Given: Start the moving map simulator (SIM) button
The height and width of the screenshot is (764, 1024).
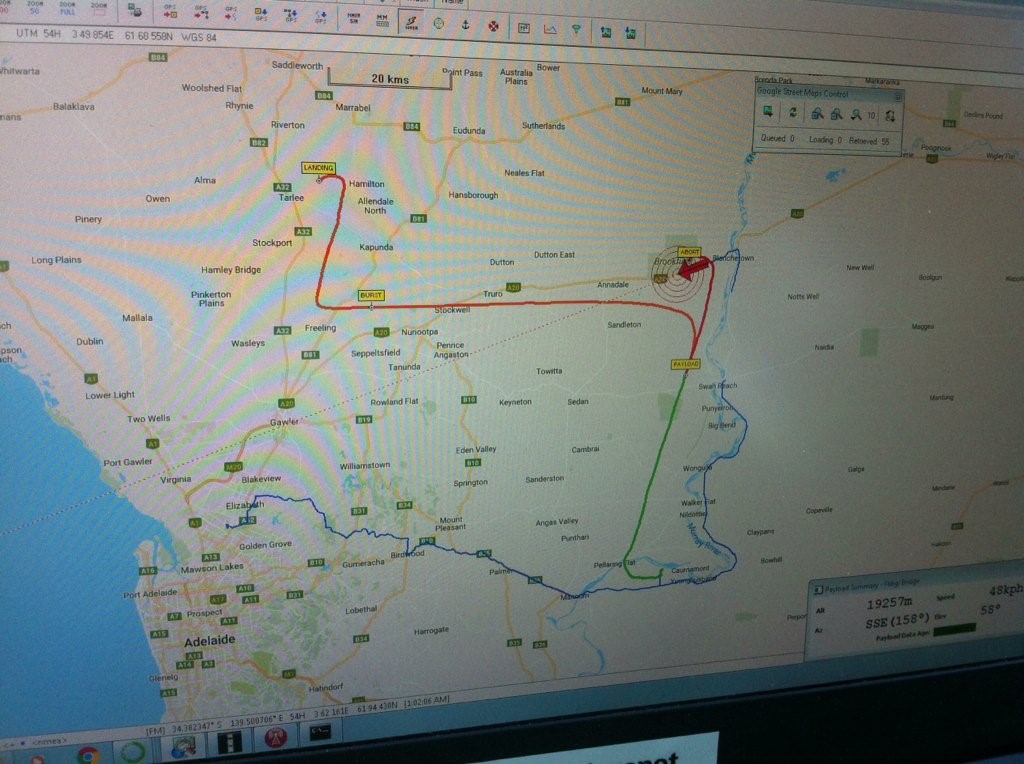Looking at the screenshot, I should coord(354,19).
